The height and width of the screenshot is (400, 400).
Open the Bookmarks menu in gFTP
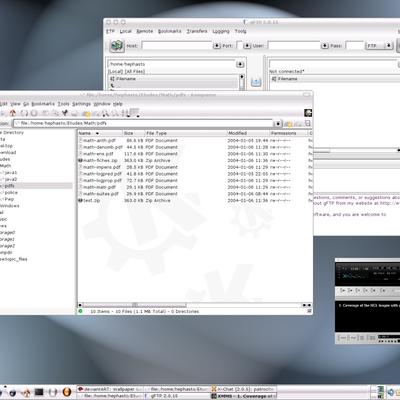tap(170, 31)
